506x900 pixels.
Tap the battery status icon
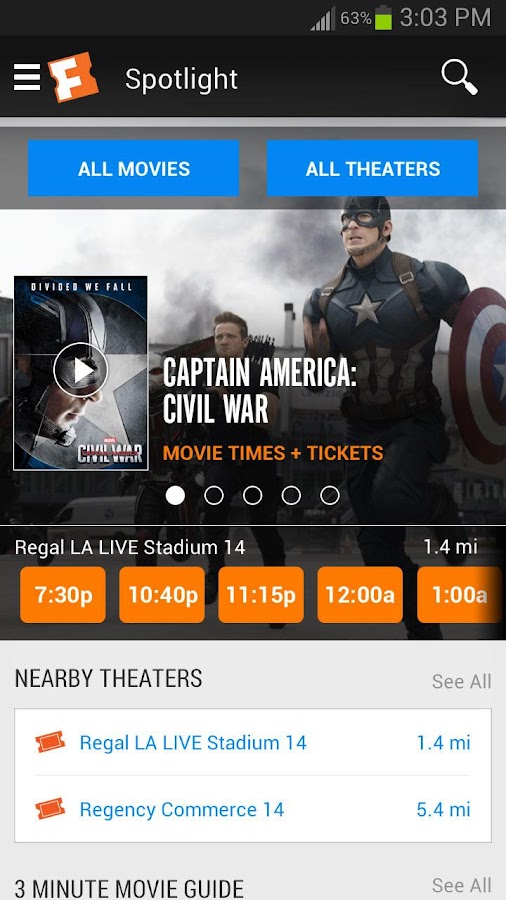pos(383,18)
